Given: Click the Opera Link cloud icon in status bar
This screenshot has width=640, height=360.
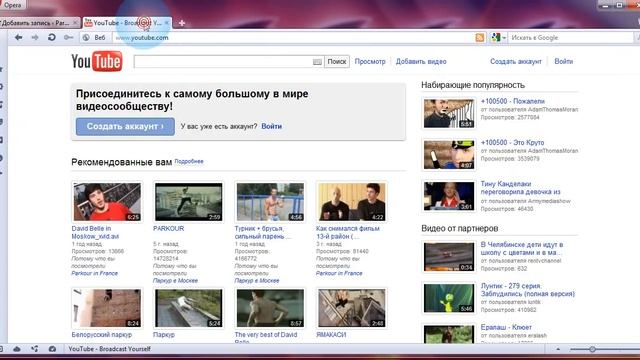Looking at the screenshot, I should click(x=17, y=349).
